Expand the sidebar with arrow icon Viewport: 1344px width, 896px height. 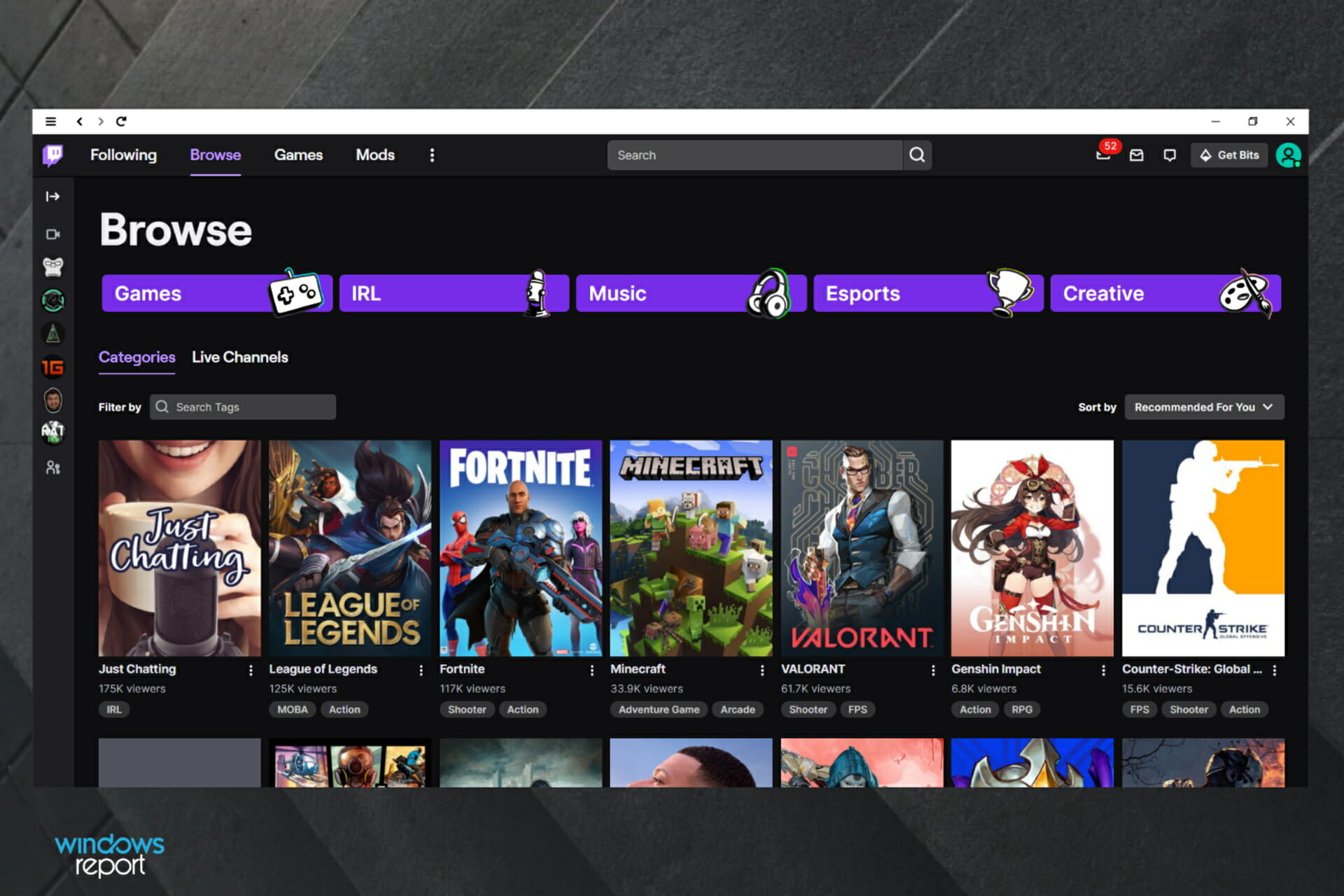52,197
